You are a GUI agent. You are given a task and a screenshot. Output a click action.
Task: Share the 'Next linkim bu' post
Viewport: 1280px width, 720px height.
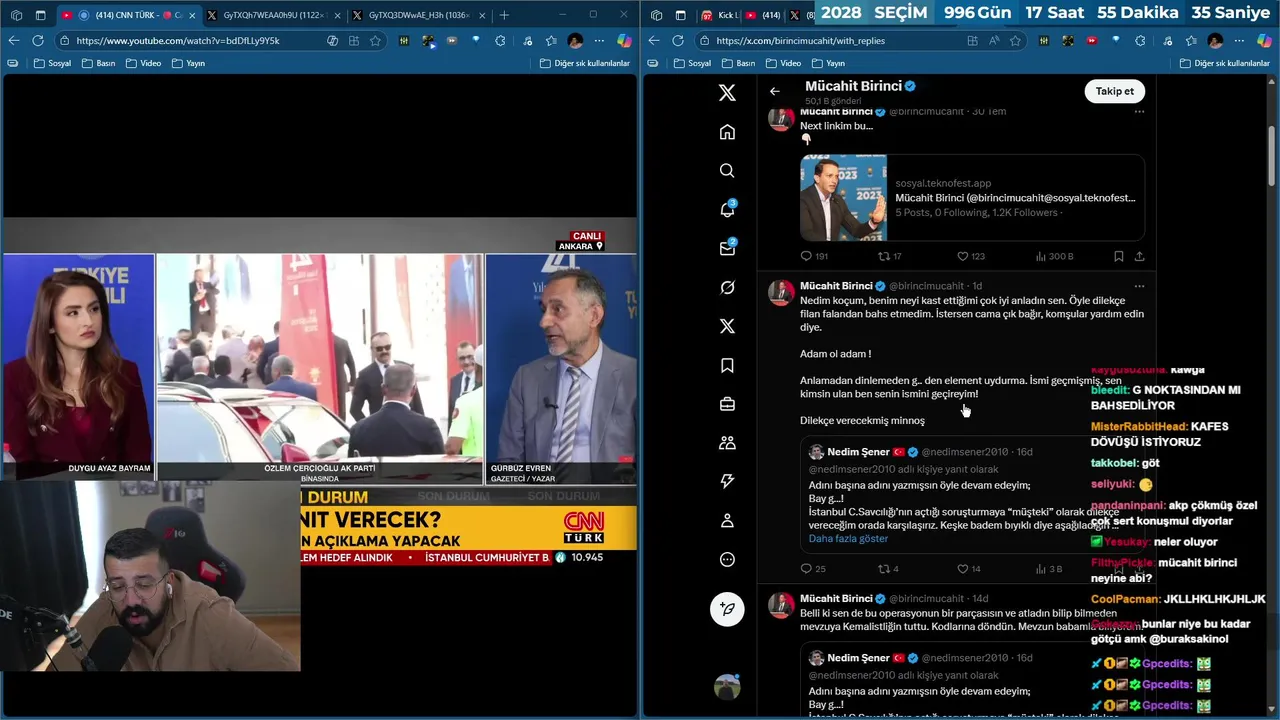1139,256
